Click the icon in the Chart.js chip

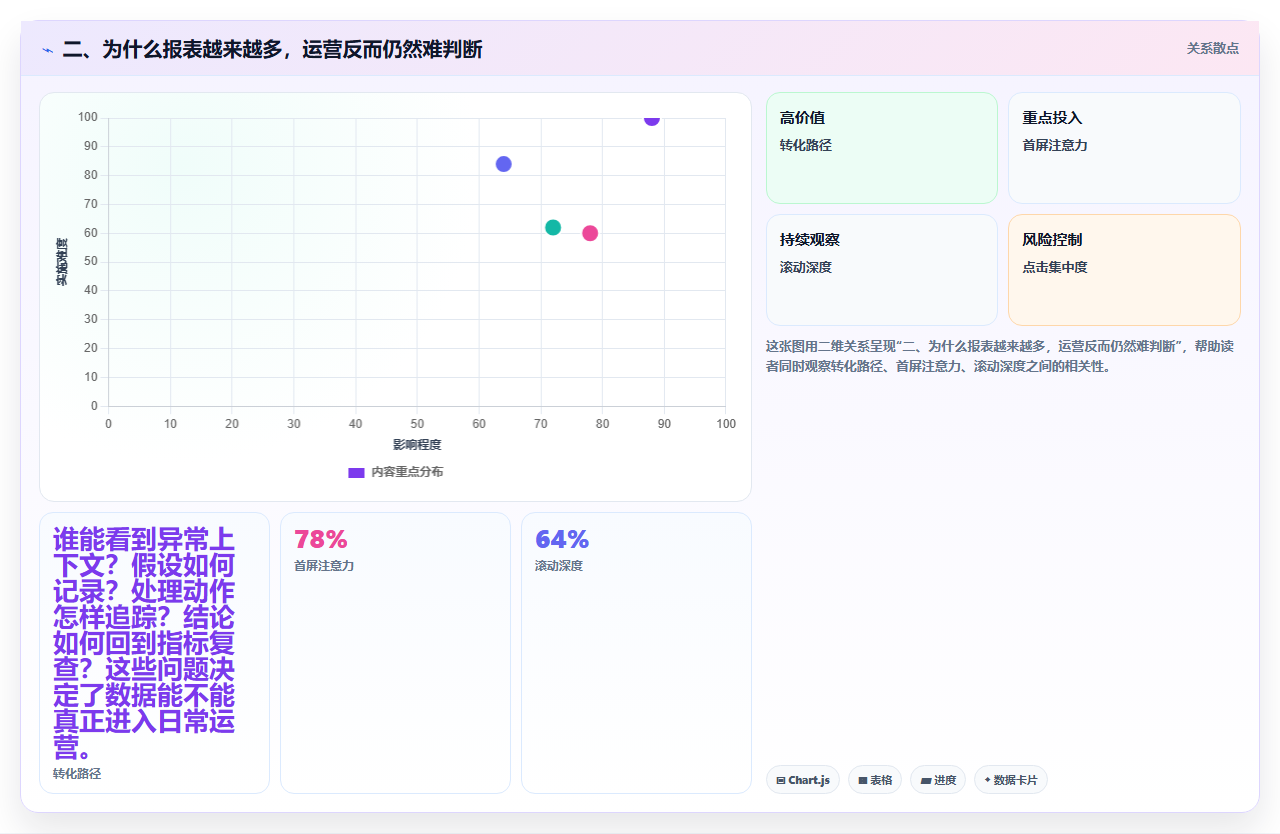pyautogui.click(x=780, y=780)
